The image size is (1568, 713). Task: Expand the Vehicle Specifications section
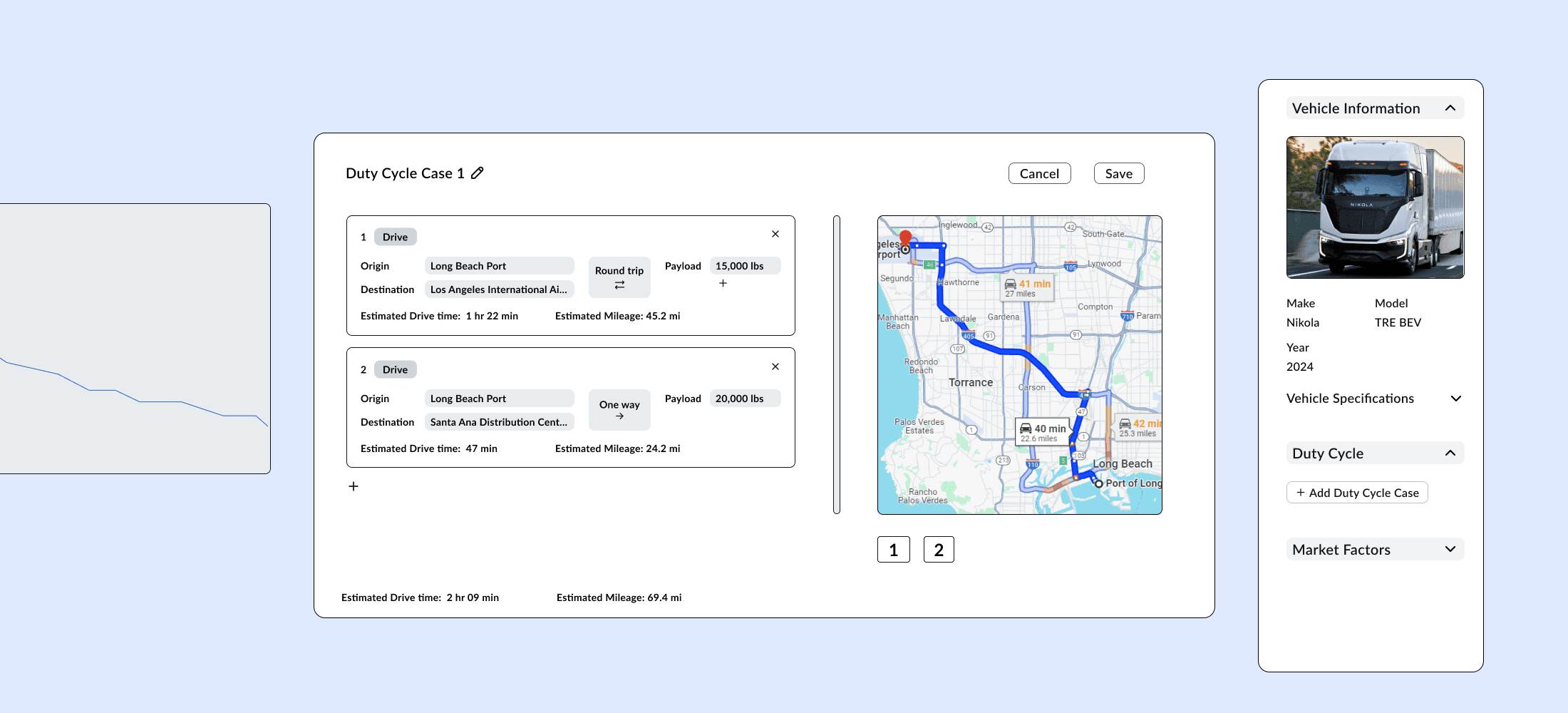1456,399
